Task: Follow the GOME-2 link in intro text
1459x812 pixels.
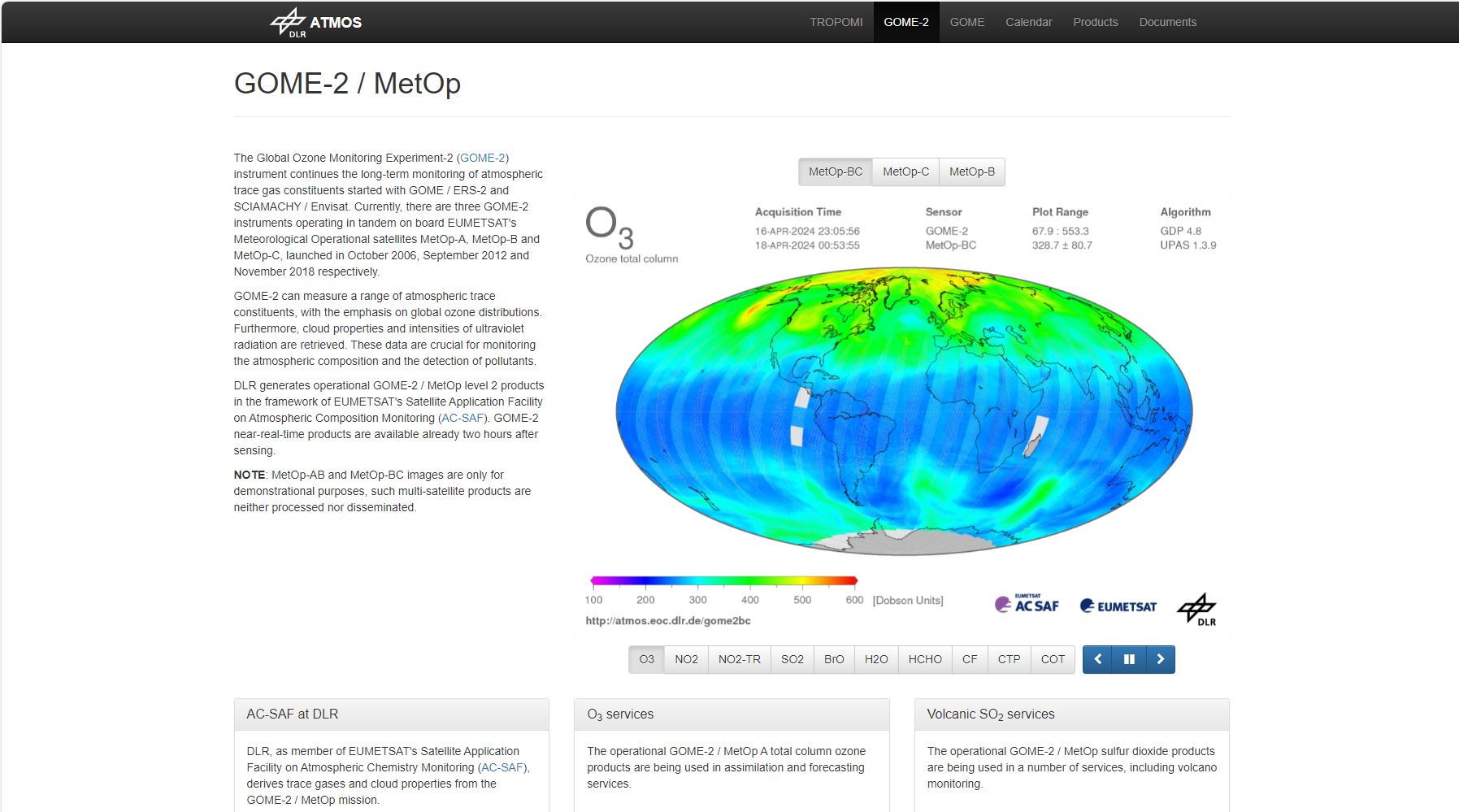Action: (483, 158)
